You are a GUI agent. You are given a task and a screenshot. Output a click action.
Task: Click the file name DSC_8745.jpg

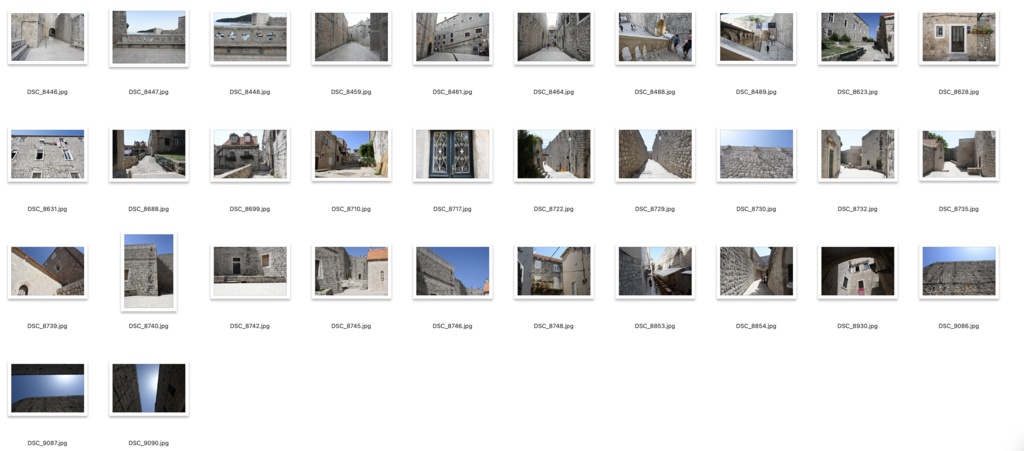point(351,326)
